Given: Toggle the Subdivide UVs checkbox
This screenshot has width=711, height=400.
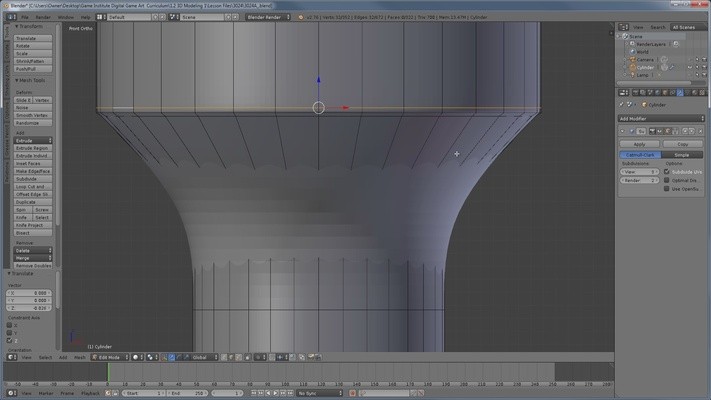Looking at the screenshot, I should coord(667,171).
